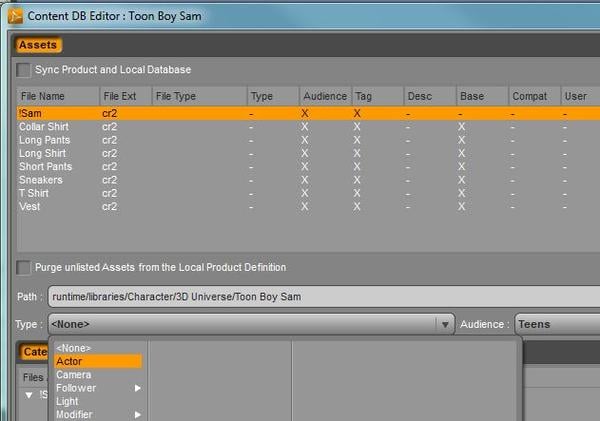This screenshot has width=600, height=421.
Task: Sort by File Name column header
Action: (58, 96)
